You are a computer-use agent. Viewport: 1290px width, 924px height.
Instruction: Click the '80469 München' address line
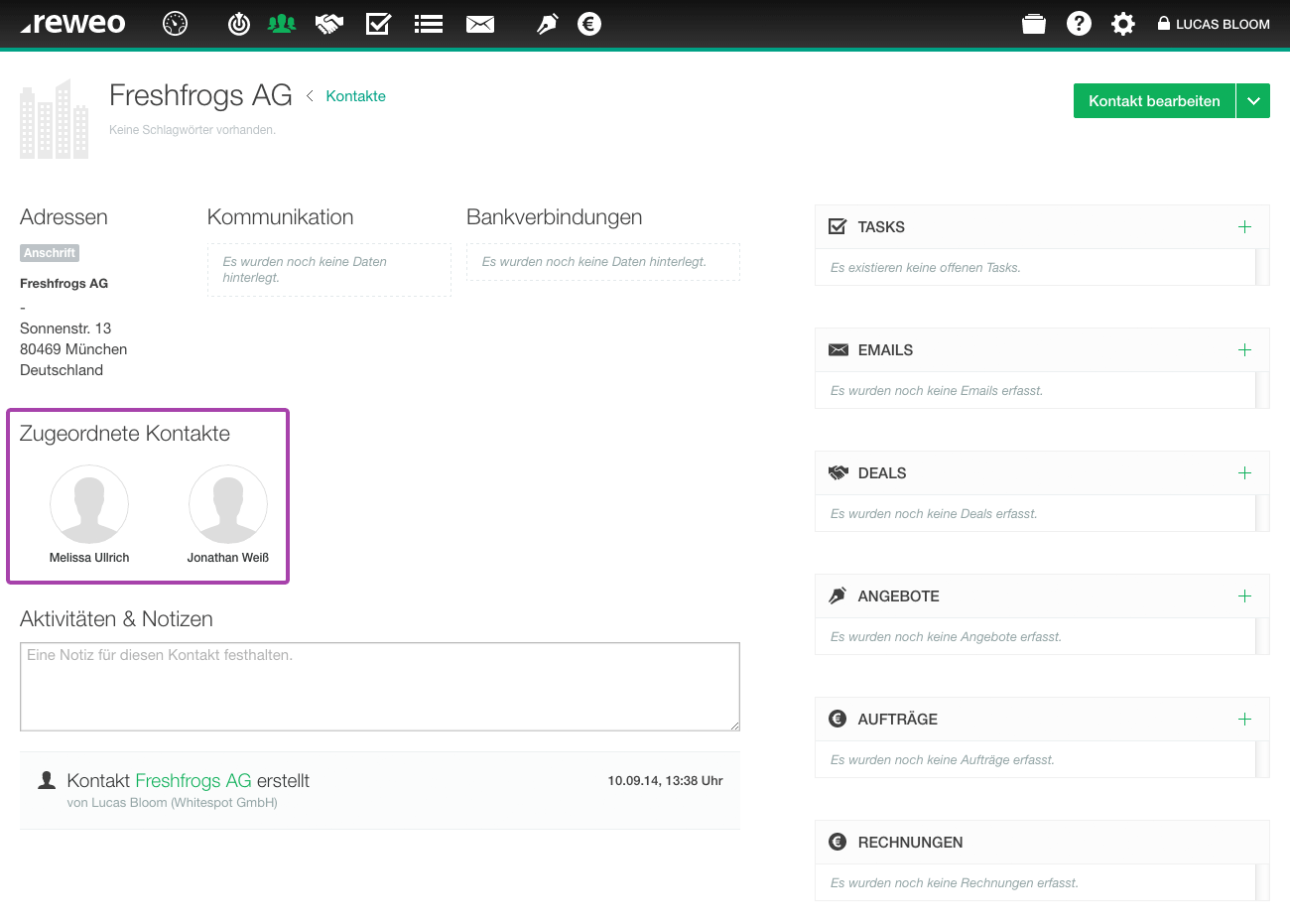point(73,349)
